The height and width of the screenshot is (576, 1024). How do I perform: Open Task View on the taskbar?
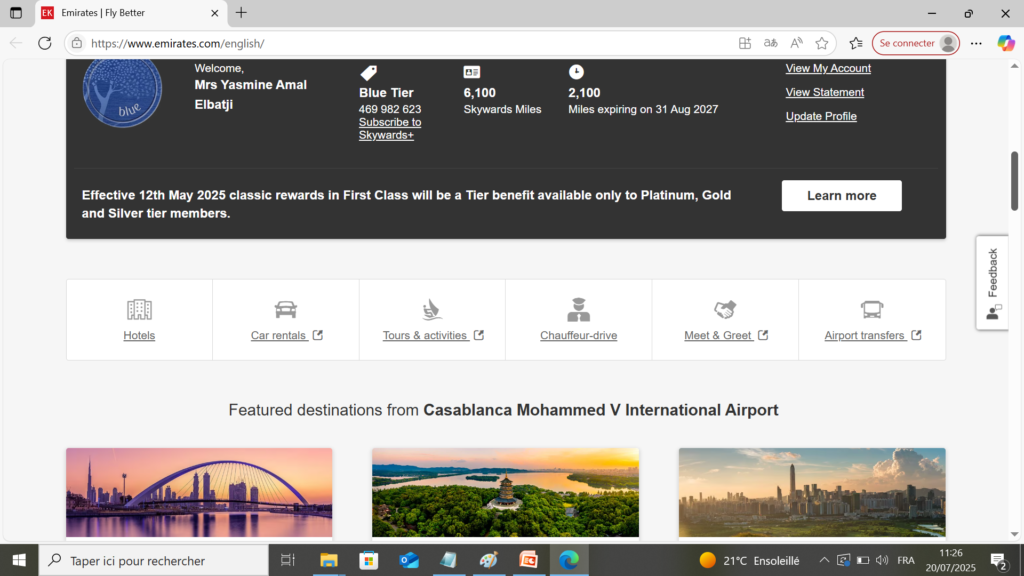tap(287, 560)
